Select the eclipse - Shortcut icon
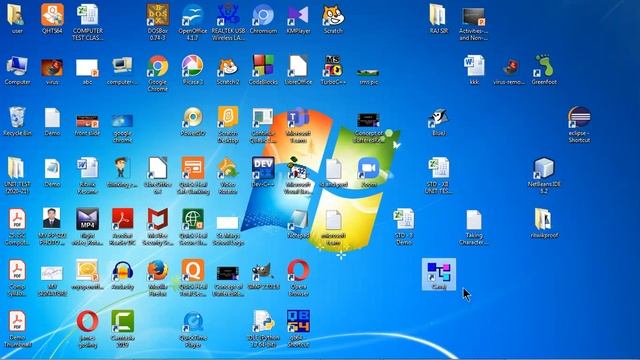 point(579,118)
